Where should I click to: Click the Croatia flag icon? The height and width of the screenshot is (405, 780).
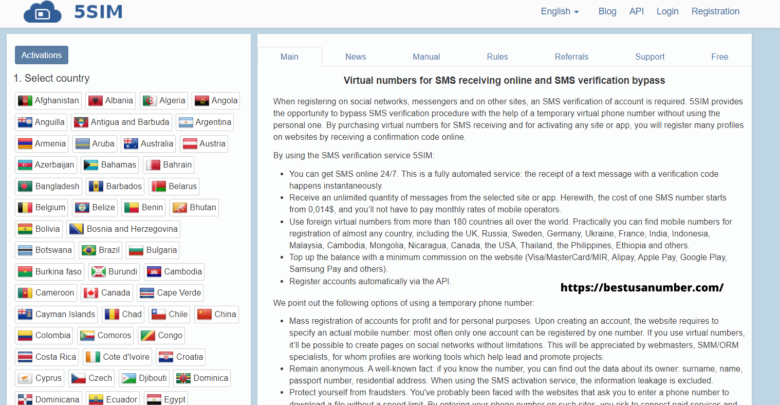click(166, 357)
